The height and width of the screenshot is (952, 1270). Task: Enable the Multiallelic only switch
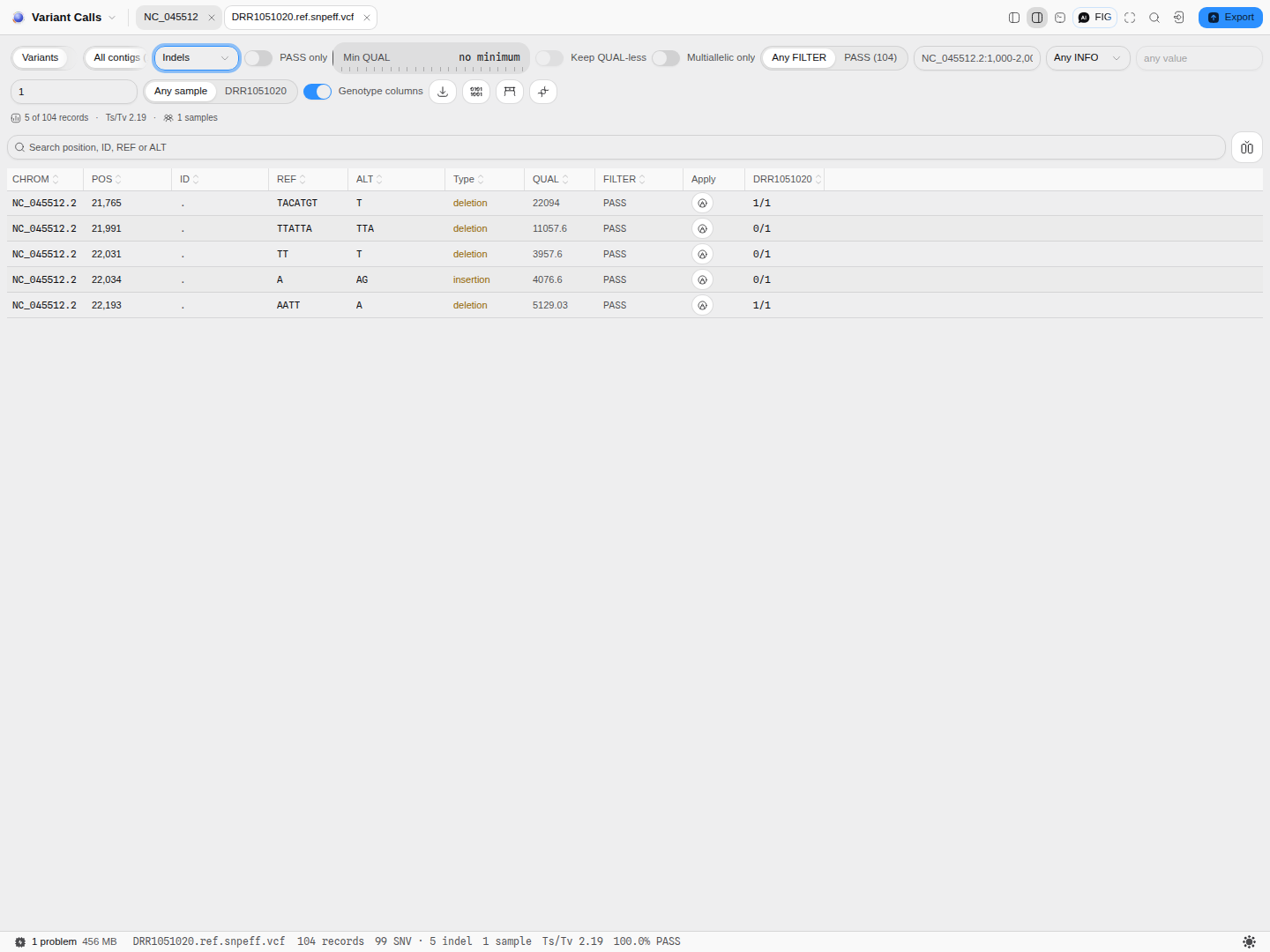(666, 58)
